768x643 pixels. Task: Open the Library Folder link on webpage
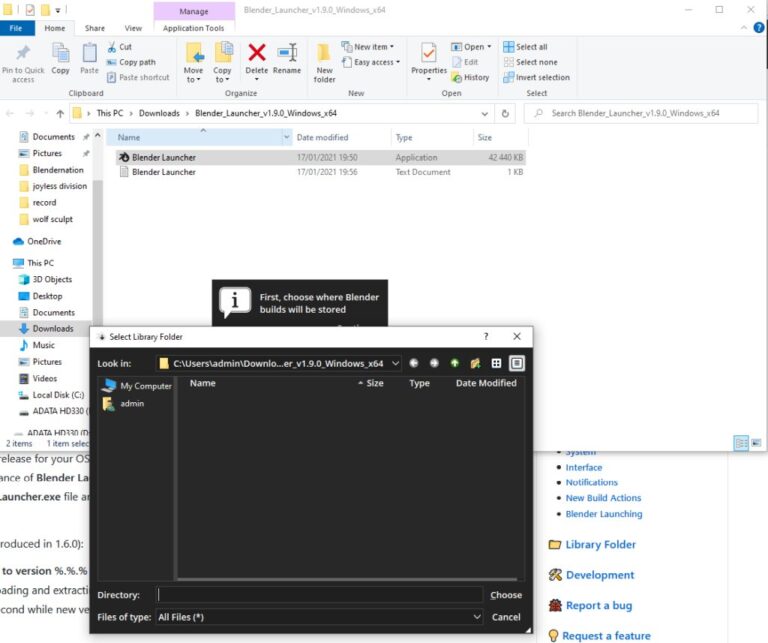coord(600,545)
